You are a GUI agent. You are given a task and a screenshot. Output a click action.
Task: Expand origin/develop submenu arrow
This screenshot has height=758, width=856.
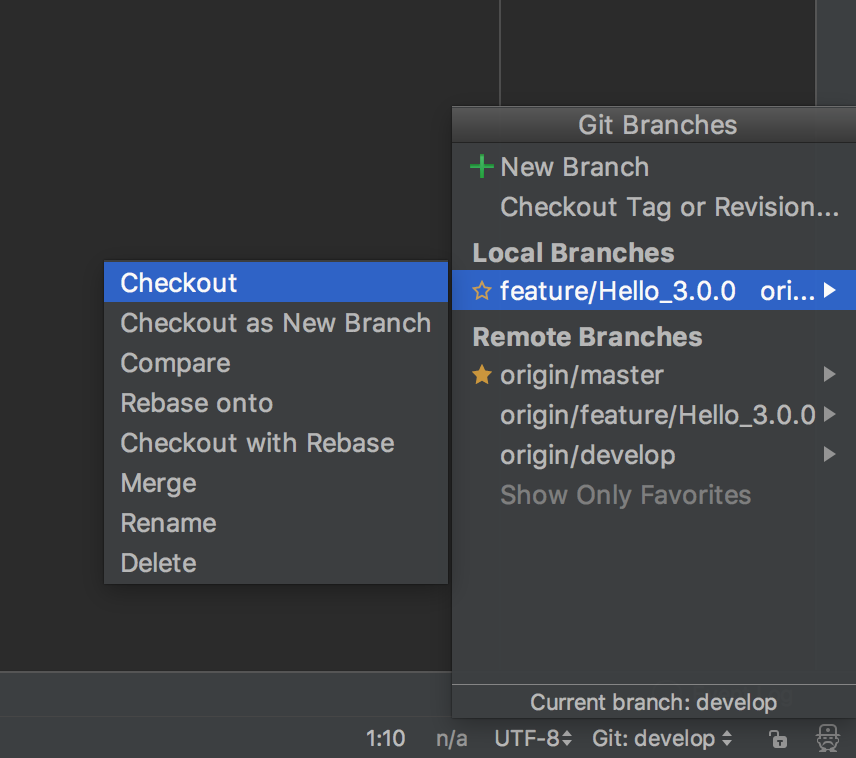pos(829,454)
